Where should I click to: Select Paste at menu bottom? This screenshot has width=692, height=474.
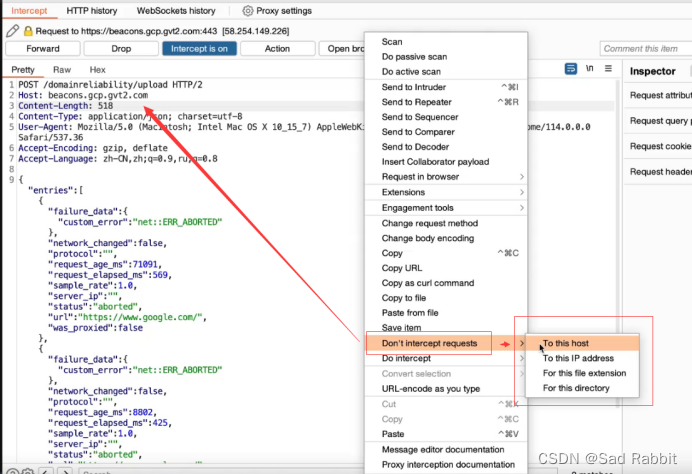(446, 434)
